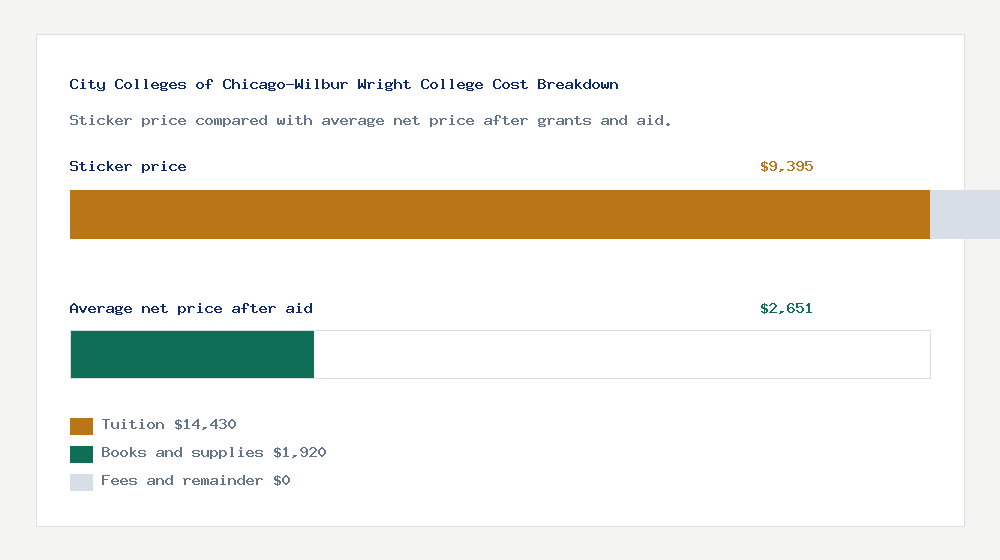The image size is (1000, 560).
Task: Select the green net price bar
Action: pos(192,355)
